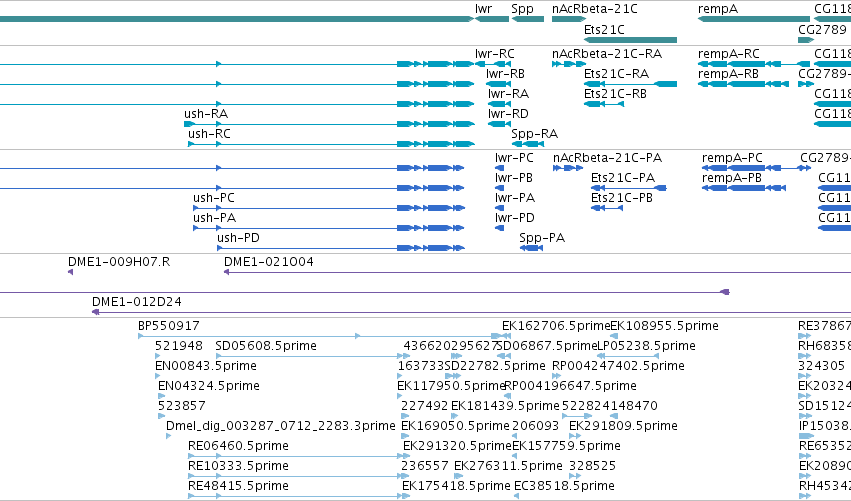Image resolution: width=851 pixels, height=501 pixels.
Task: Select the EN00843.5prime EST label
Action: point(206,366)
